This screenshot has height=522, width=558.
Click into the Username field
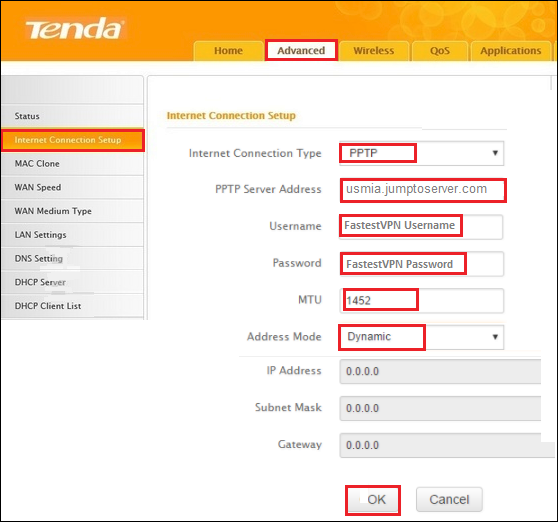(x=421, y=226)
